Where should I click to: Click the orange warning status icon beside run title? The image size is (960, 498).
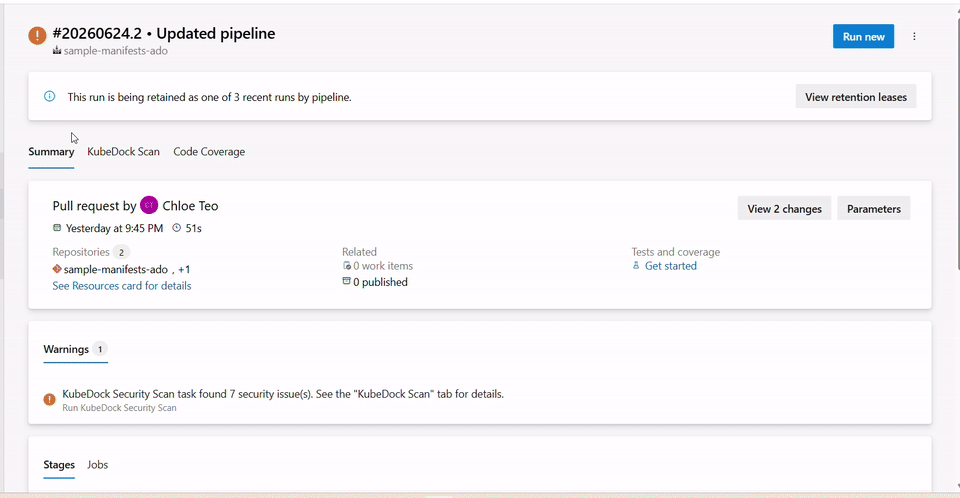(37, 36)
